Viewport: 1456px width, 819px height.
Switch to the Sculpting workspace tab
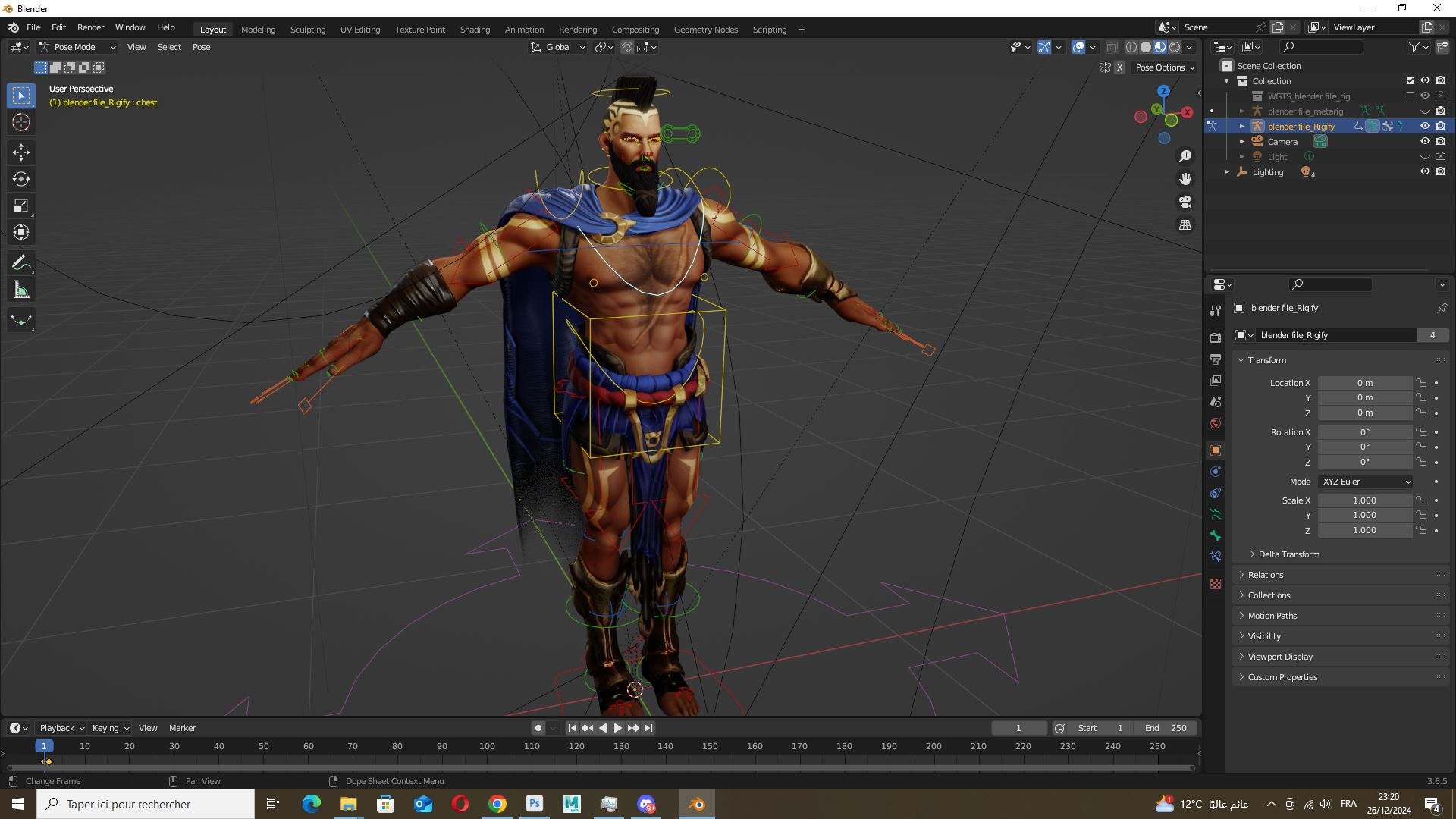tap(308, 30)
